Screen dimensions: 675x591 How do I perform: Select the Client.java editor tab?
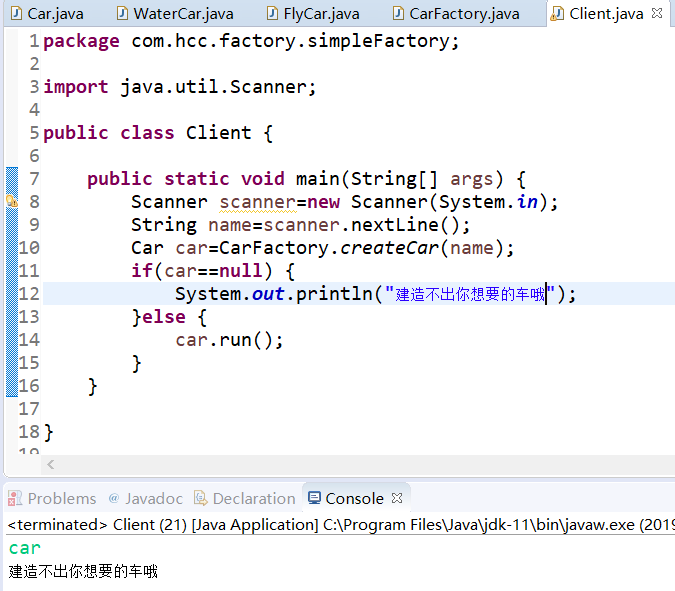coord(606,14)
